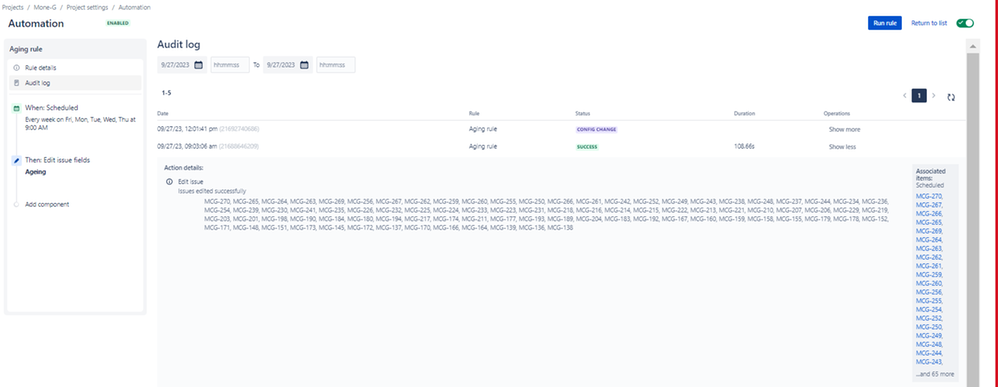Refresh the audit log with the reload icon
This screenshot has width=998, height=387.
point(951,97)
